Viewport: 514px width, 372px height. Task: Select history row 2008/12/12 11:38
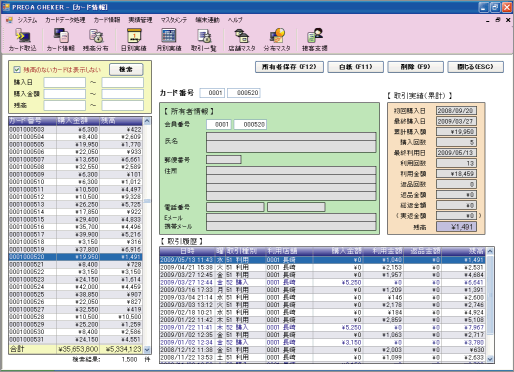click(323, 350)
